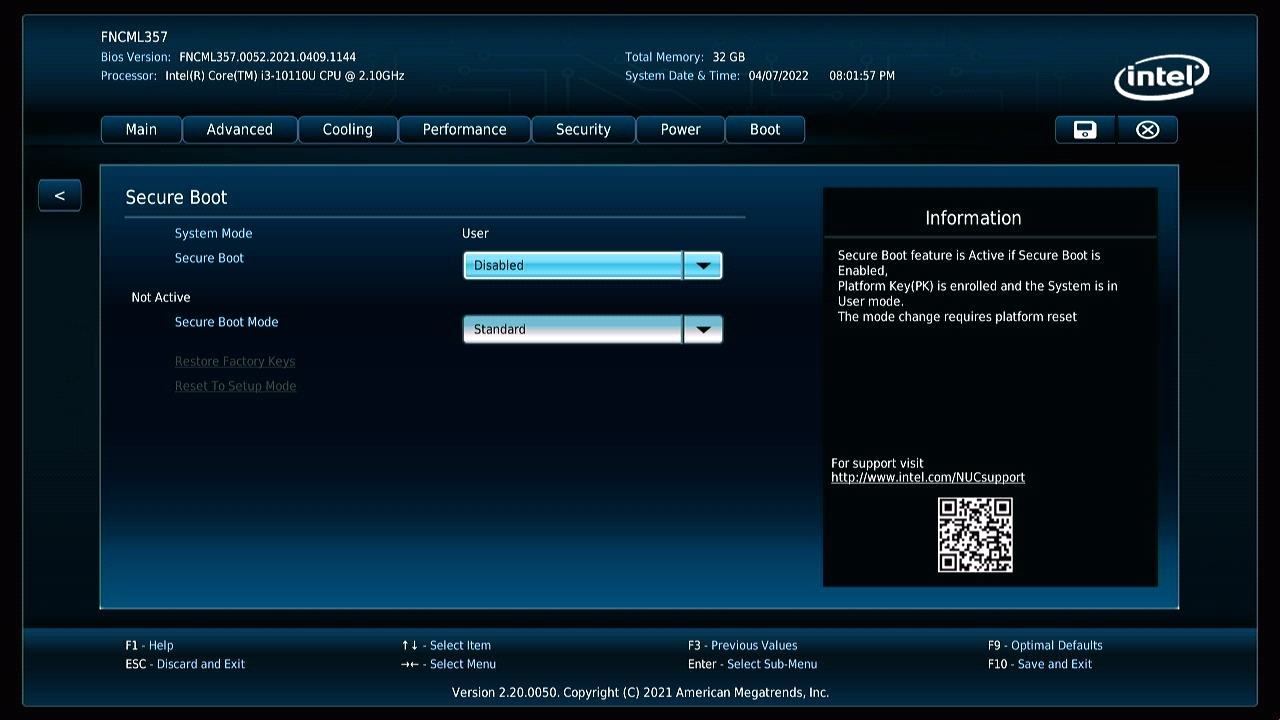Open the Secure Boot dropdown arrow
The image size is (1280, 720).
click(703, 265)
